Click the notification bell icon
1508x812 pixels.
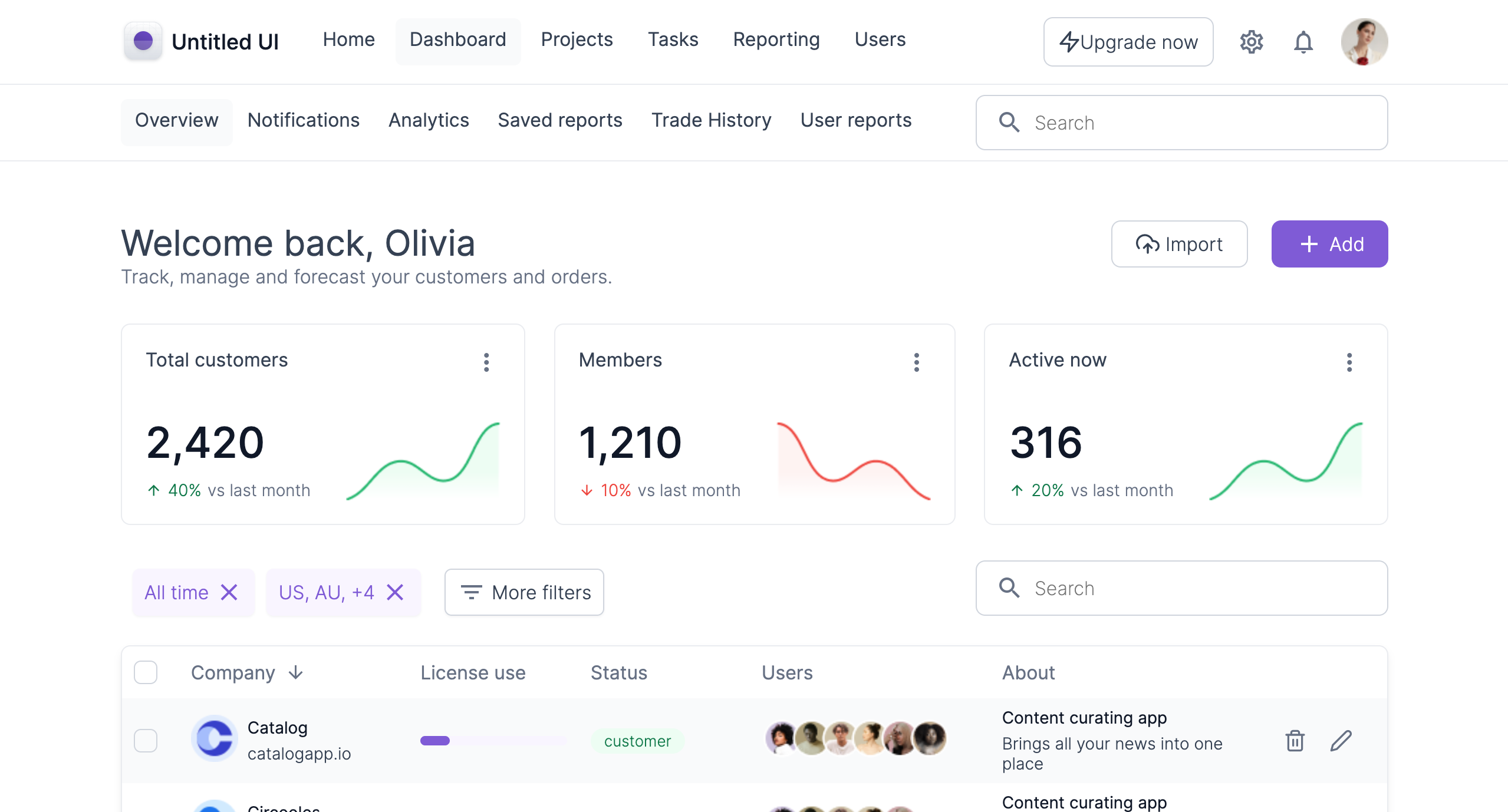tap(1303, 42)
